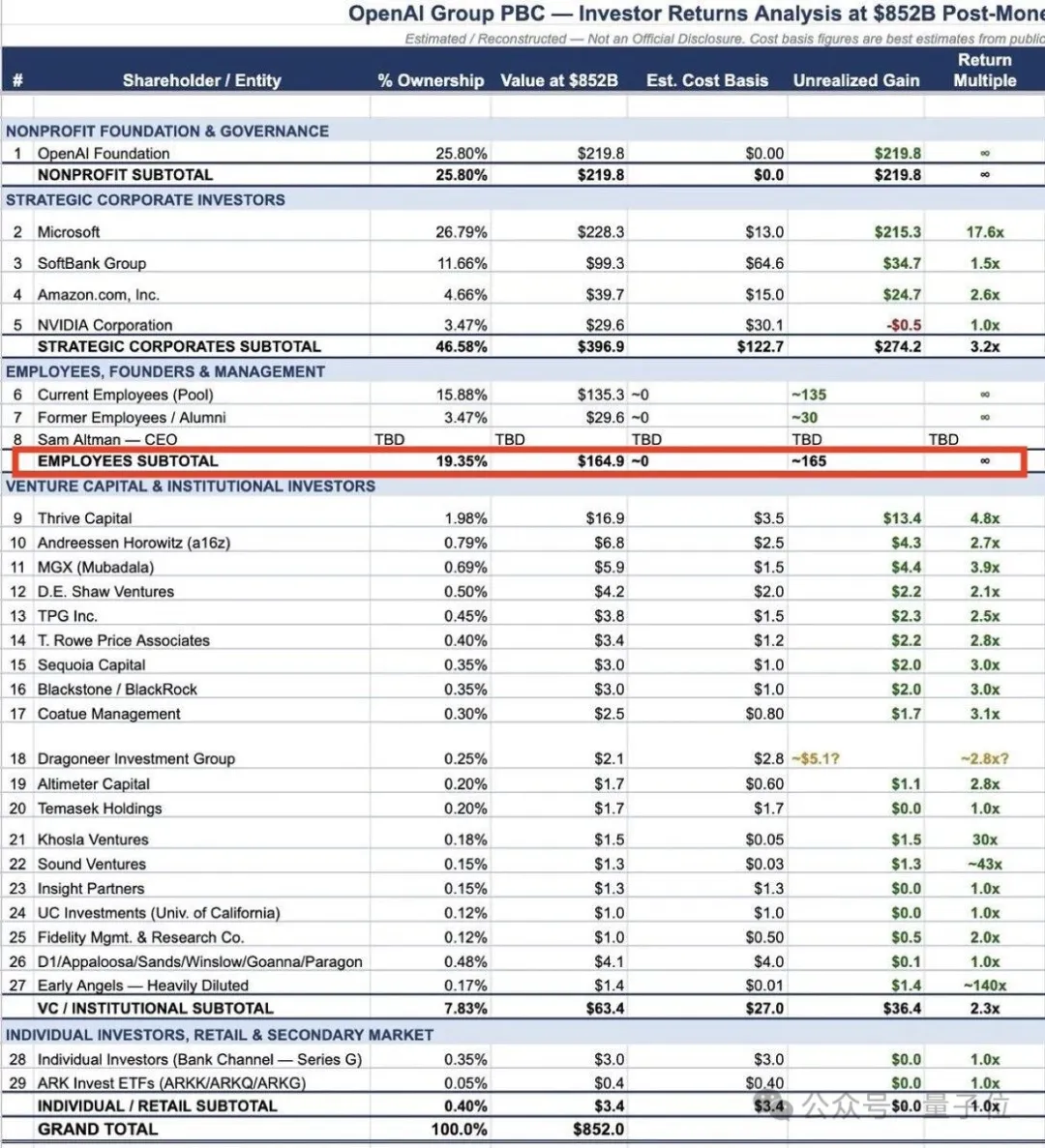Select "EMPLOYEES, FOUNDERS & MANAGEMENT" section heading
This screenshot has width=1045, height=1148.
tap(164, 371)
